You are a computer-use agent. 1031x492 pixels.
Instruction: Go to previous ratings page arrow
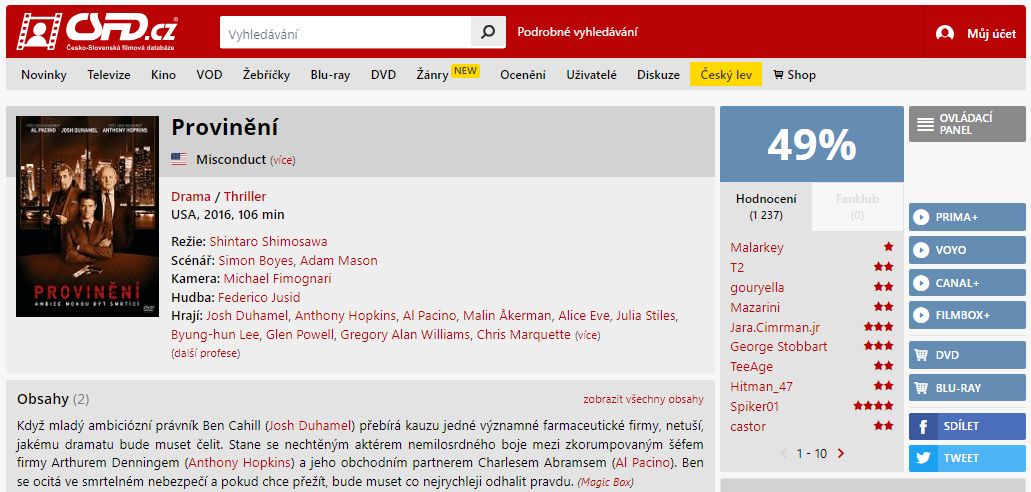[783, 453]
